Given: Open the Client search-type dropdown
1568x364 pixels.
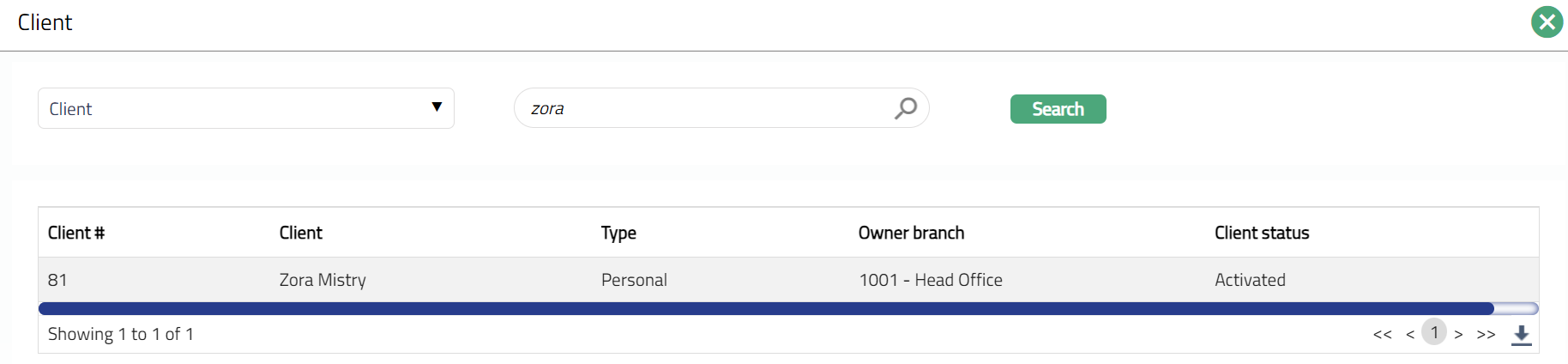Looking at the screenshot, I should coord(245,108).
